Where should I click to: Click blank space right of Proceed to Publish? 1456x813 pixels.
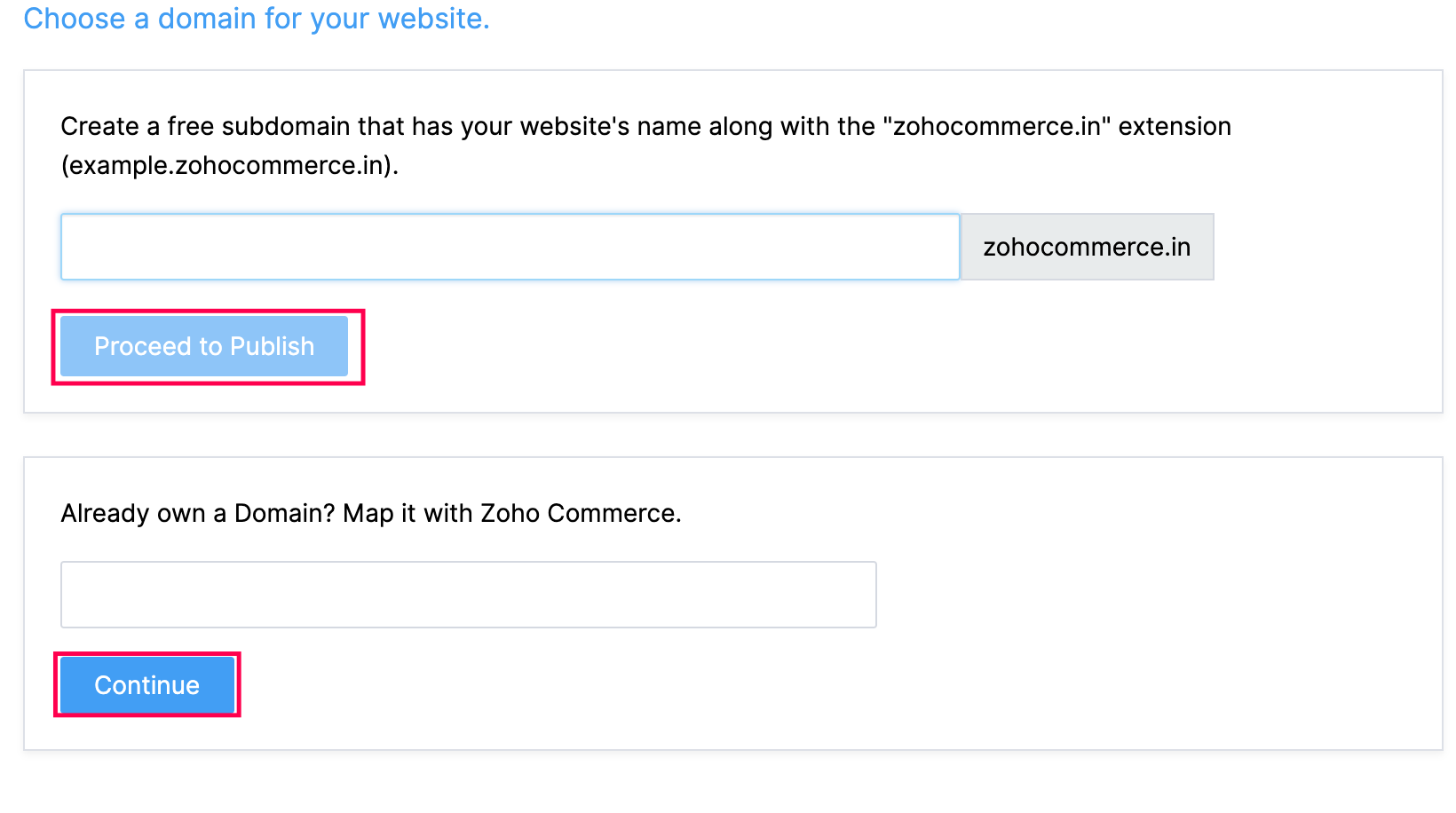click(799, 346)
